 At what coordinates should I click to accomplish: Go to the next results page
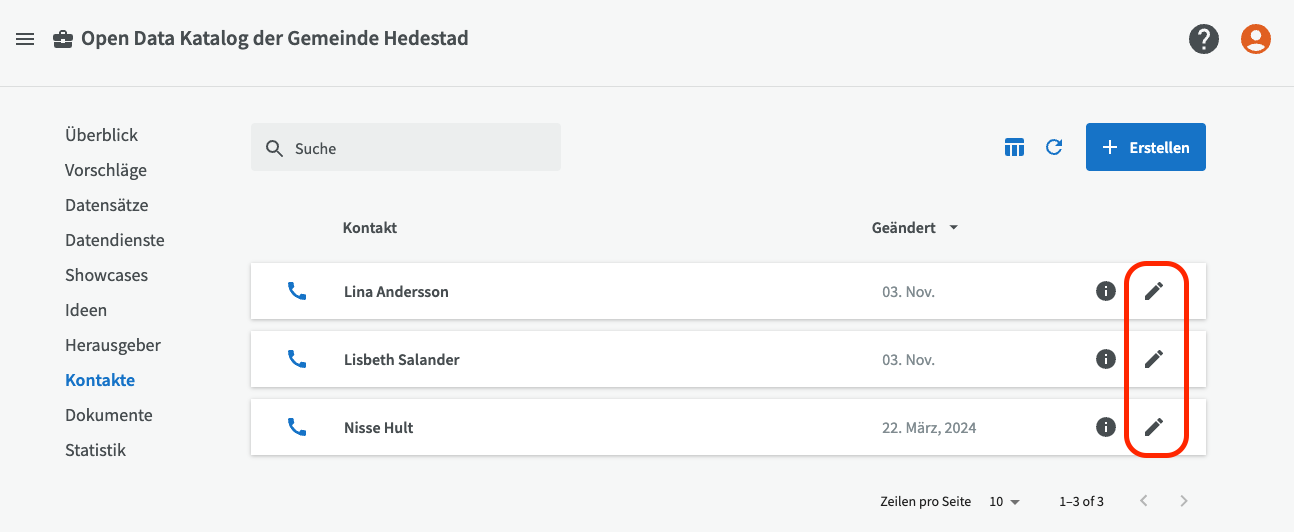pyautogui.click(x=1184, y=501)
